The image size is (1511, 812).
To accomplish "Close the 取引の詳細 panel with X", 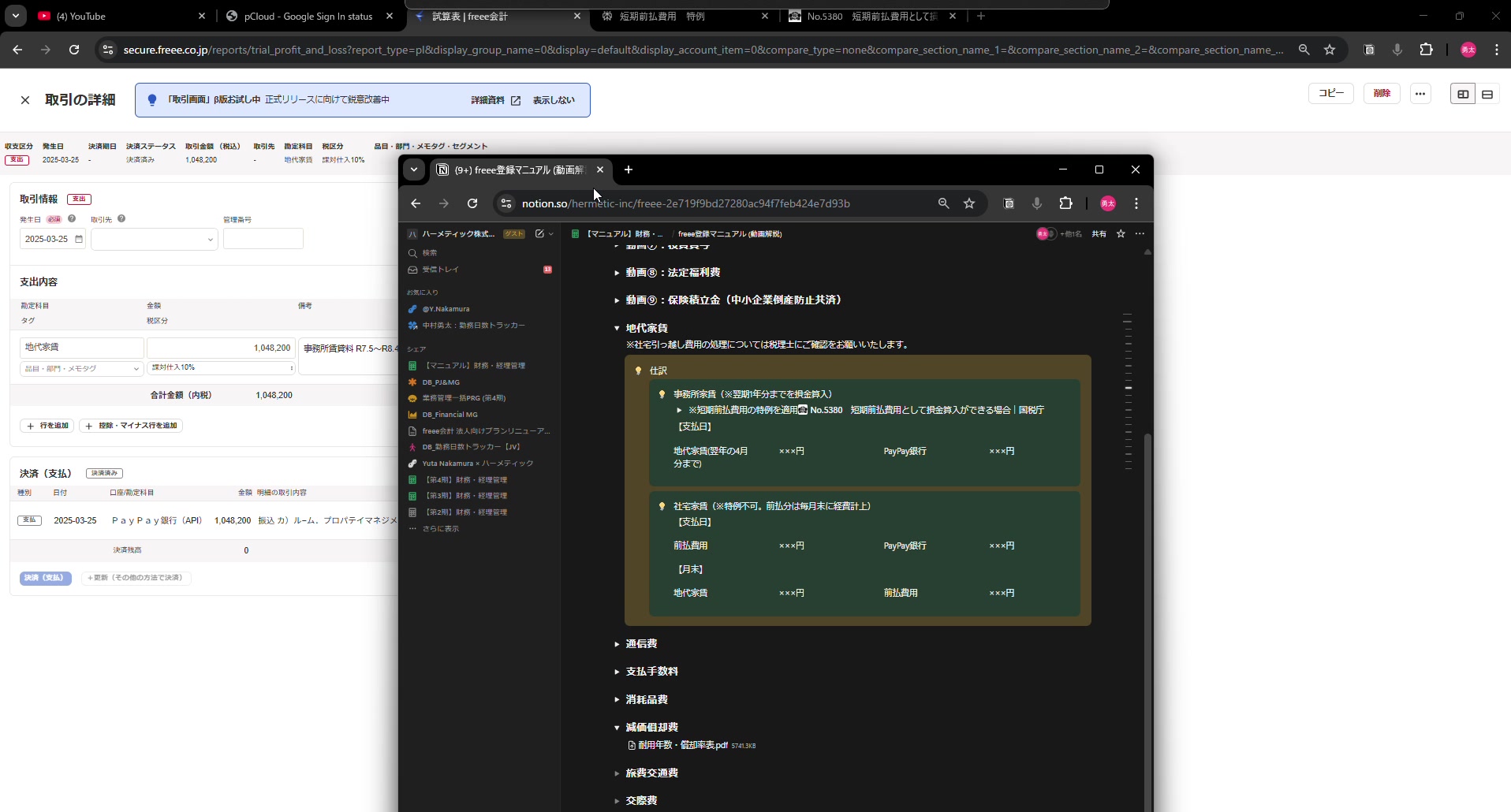I will (25, 100).
